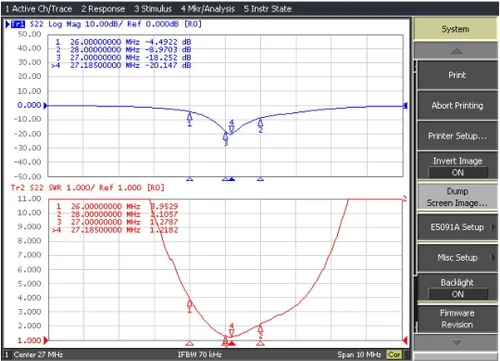Click marker 1 on red SWR trace
This screenshot has width=500, height=361.
[x=189, y=306]
